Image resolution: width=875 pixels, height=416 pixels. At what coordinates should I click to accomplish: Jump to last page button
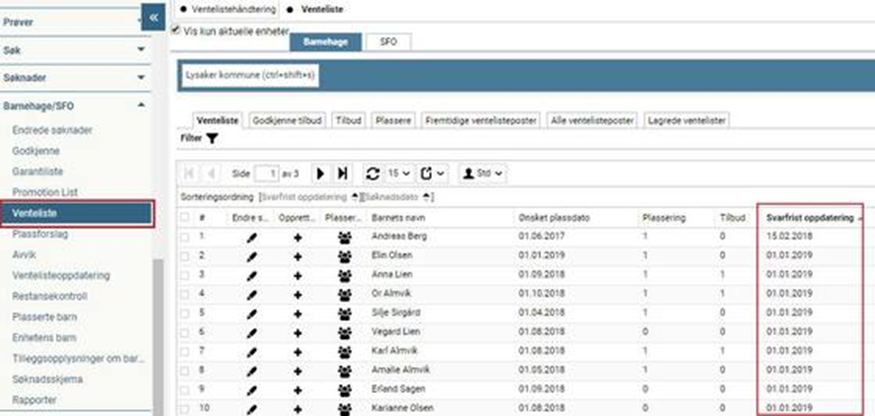click(x=343, y=172)
